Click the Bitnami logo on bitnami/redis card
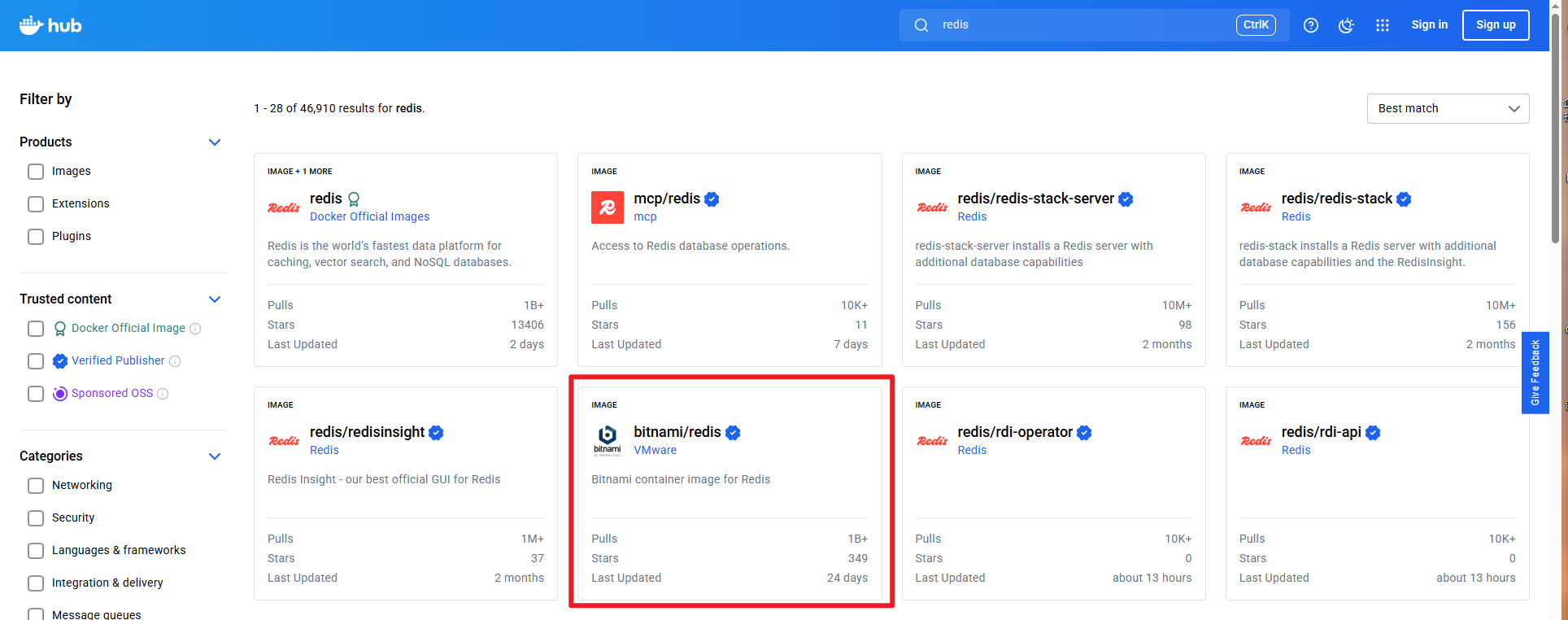The image size is (1568, 620). (x=608, y=441)
